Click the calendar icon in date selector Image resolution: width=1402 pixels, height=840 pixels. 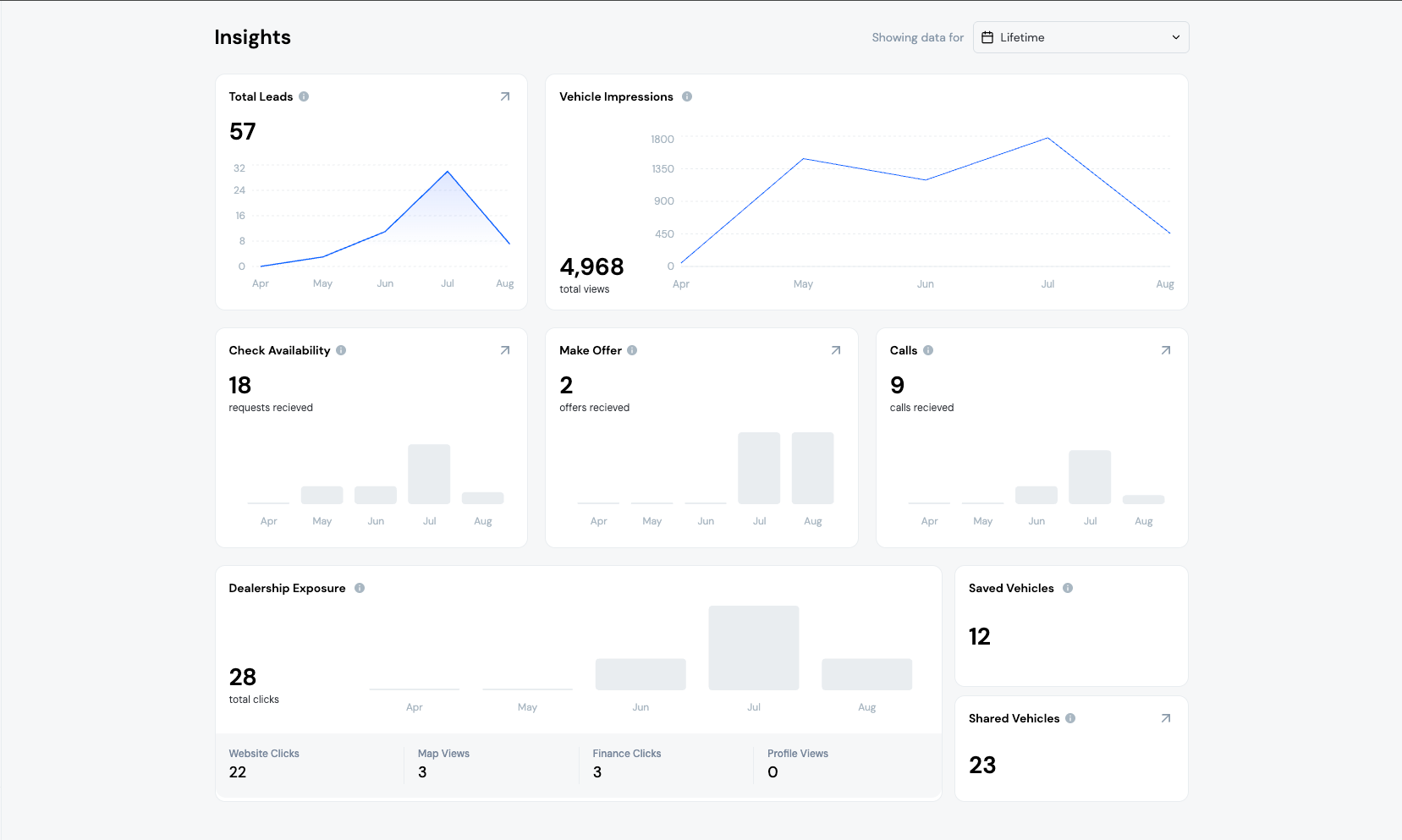point(987,37)
